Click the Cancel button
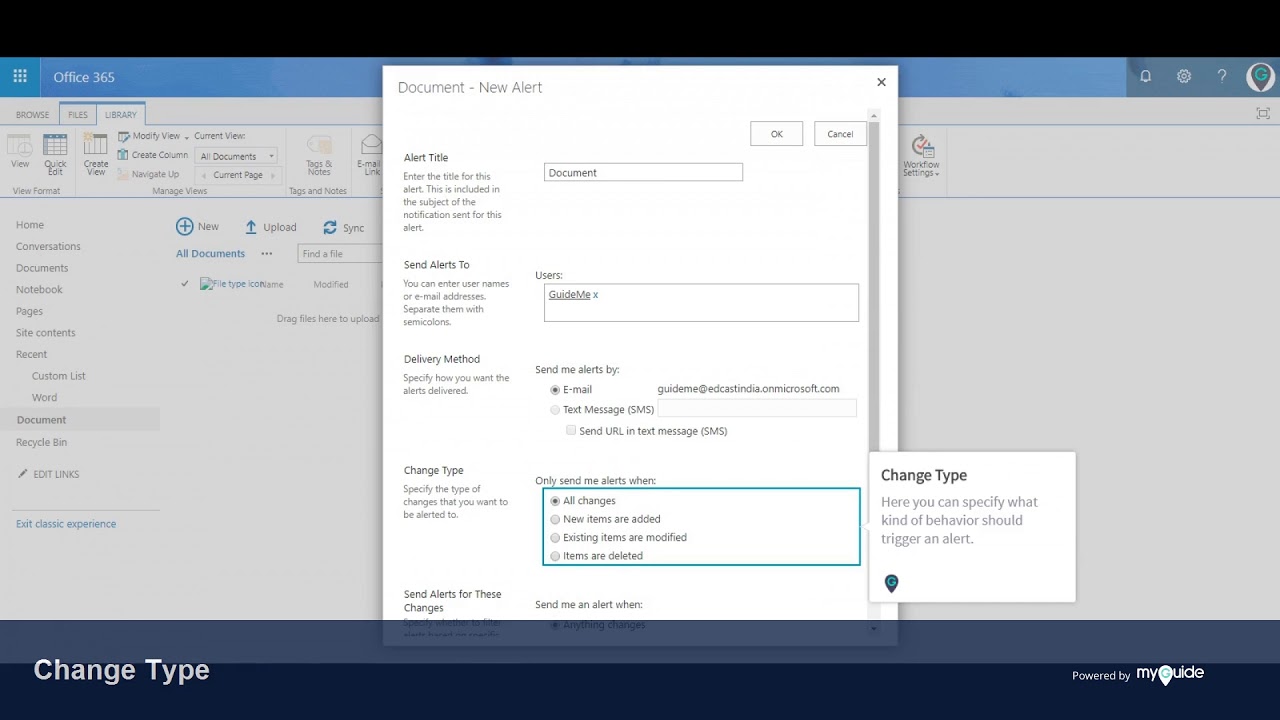1280x720 pixels. pyautogui.click(x=840, y=134)
